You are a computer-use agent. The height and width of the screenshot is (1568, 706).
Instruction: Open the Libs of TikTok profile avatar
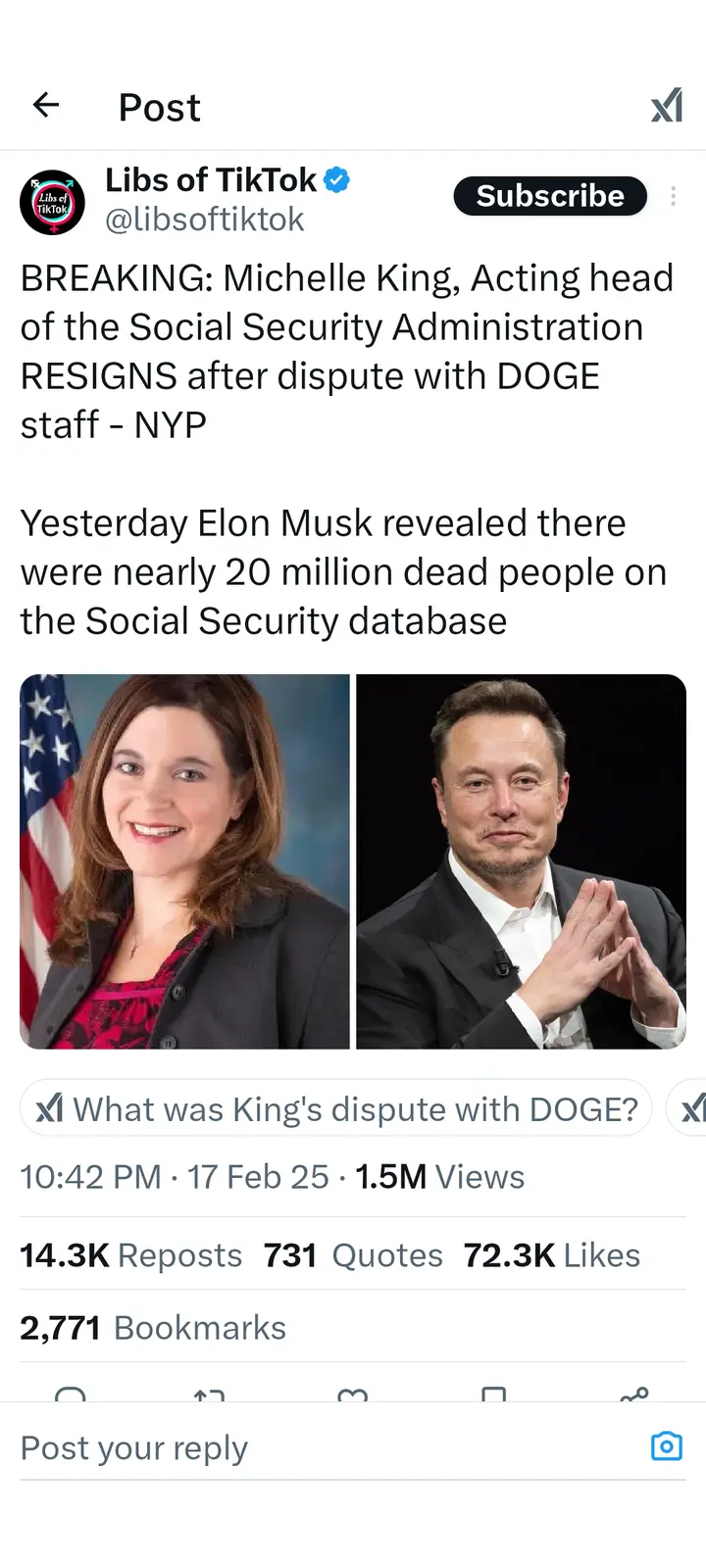52,203
